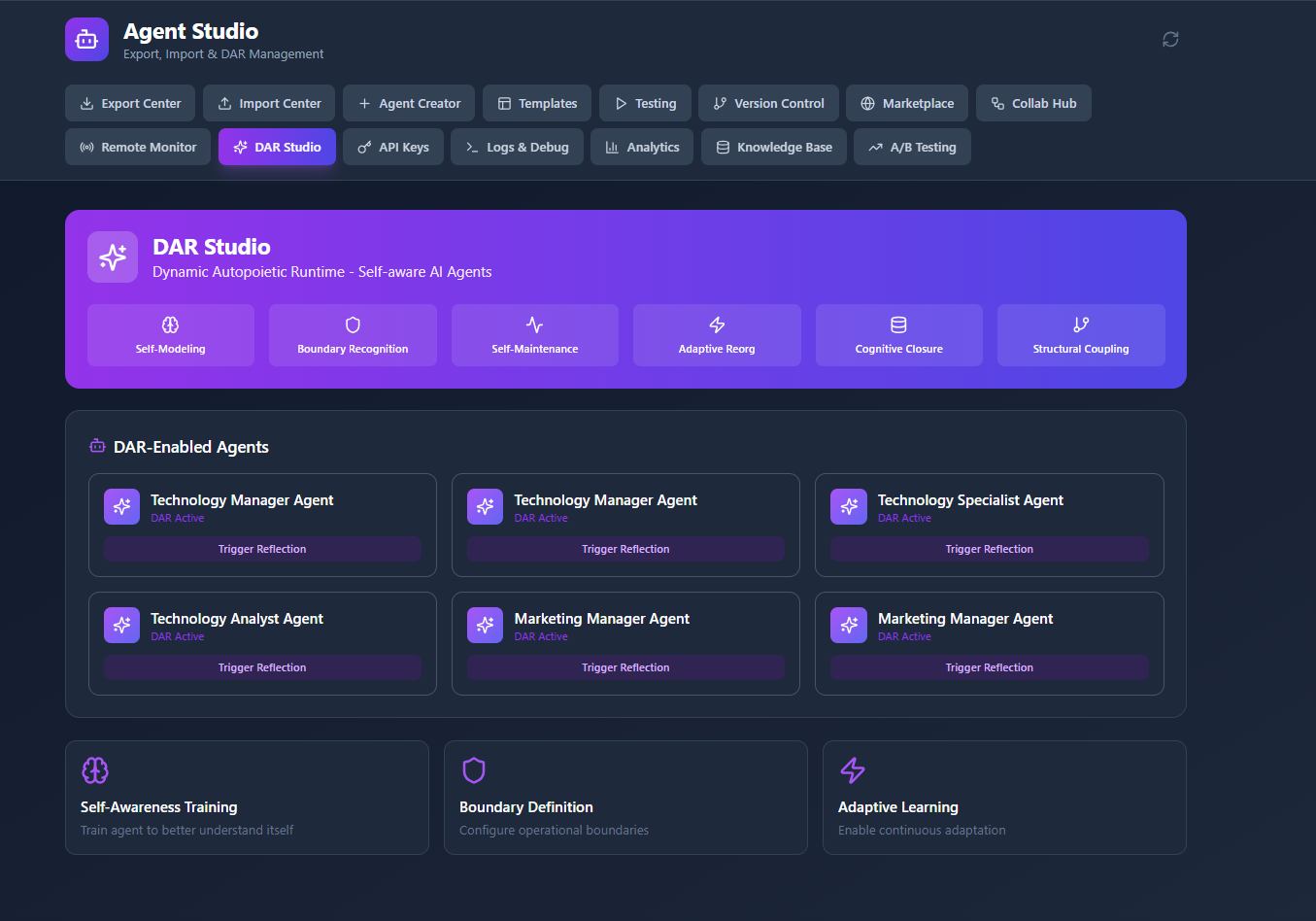Viewport: 1316px width, 921px height.
Task: Click the upload icon on Import Center
Action: [x=224, y=104]
